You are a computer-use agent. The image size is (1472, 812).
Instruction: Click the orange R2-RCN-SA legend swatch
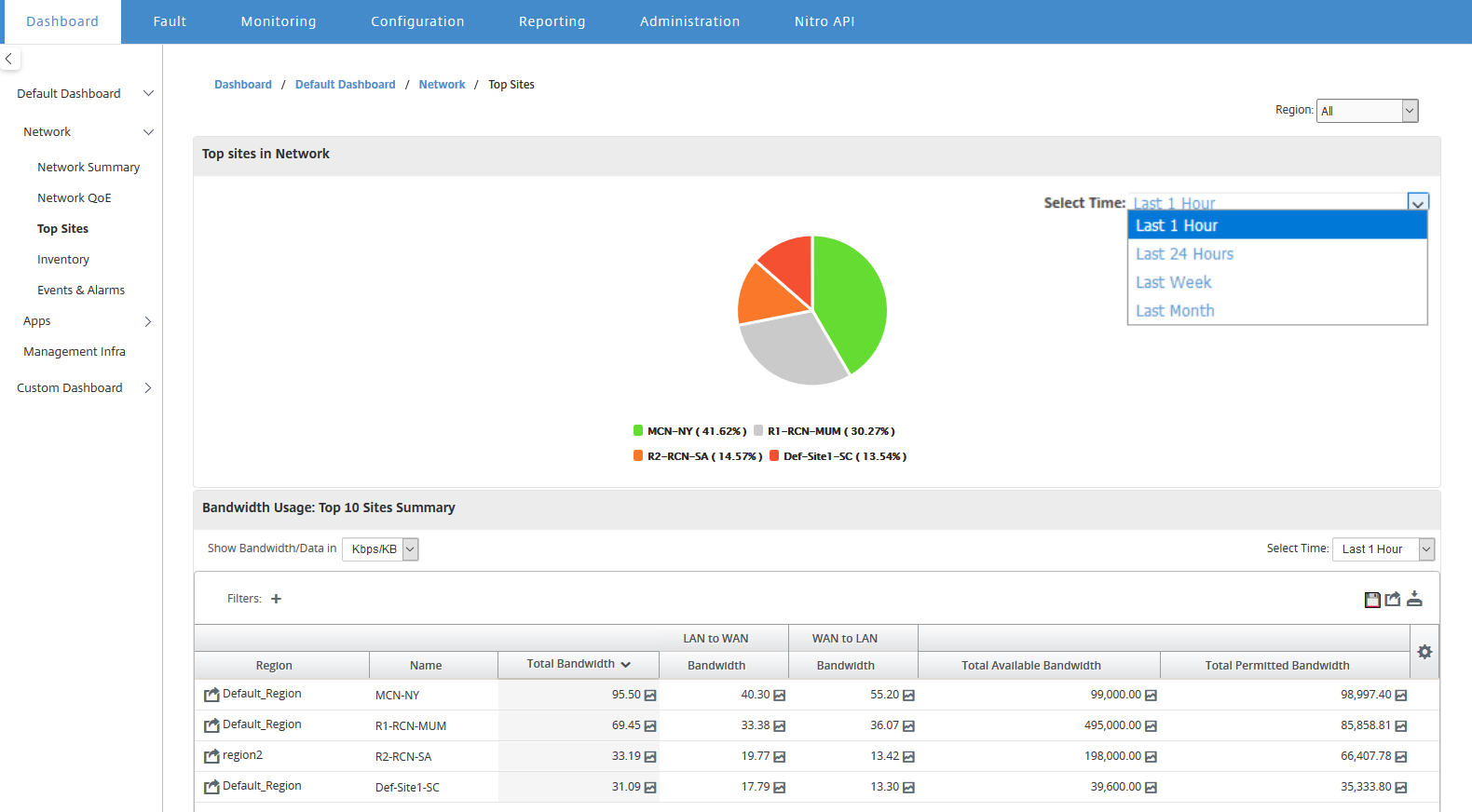point(638,455)
